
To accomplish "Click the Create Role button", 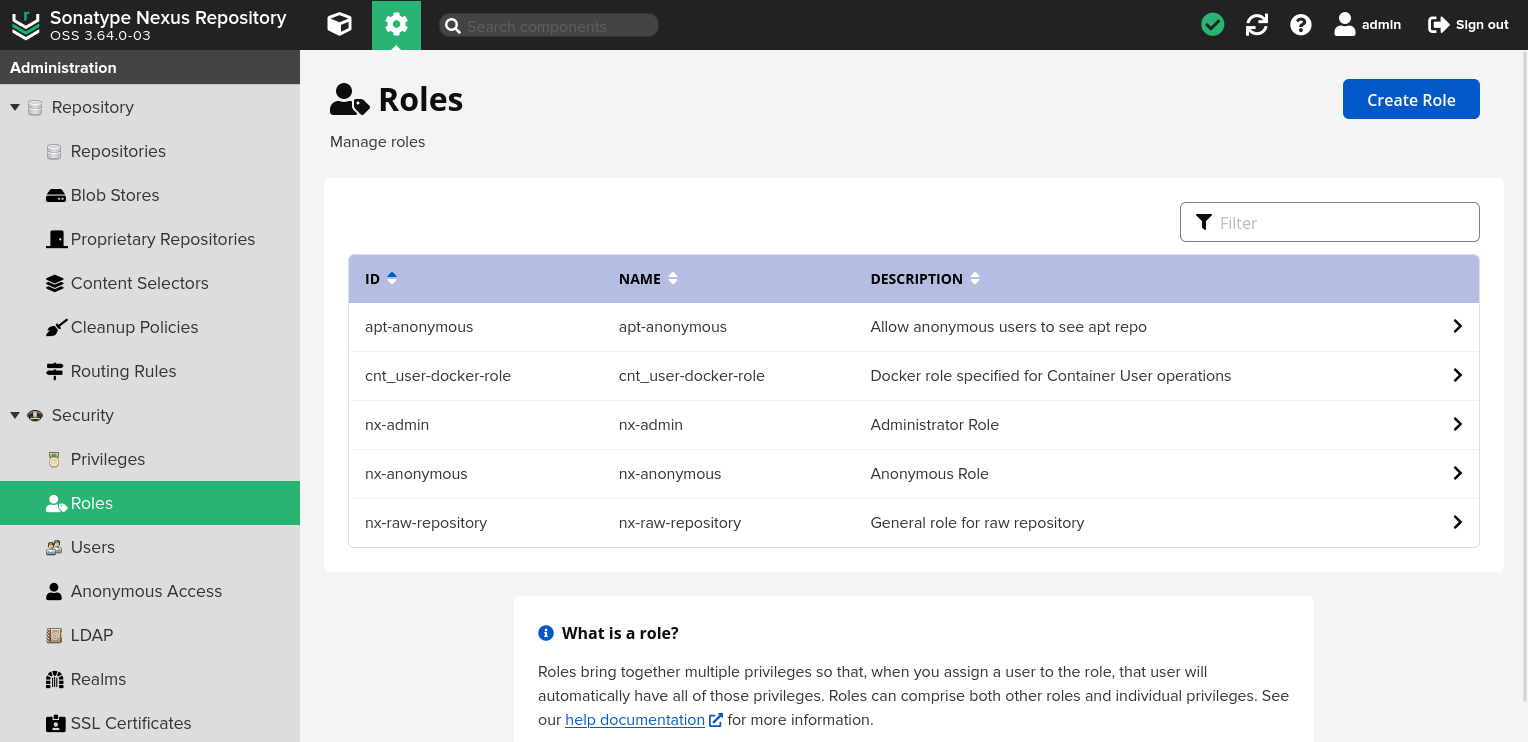I will pyautogui.click(x=1411, y=98).
